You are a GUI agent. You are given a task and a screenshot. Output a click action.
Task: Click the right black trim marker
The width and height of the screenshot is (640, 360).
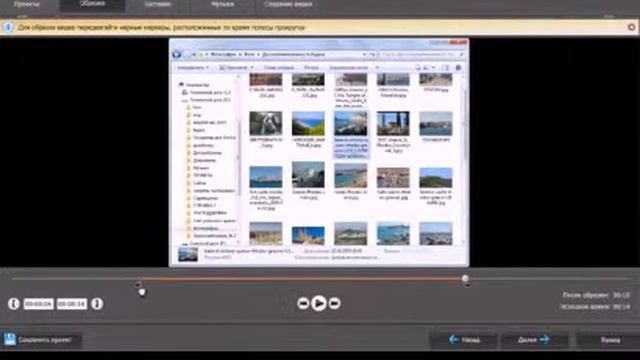[468, 285]
